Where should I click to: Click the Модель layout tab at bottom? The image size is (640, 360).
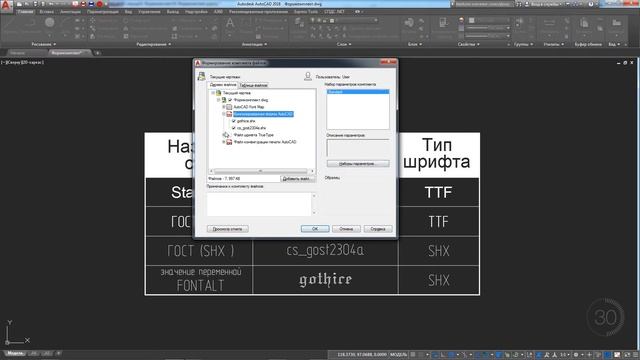[x=16, y=353]
